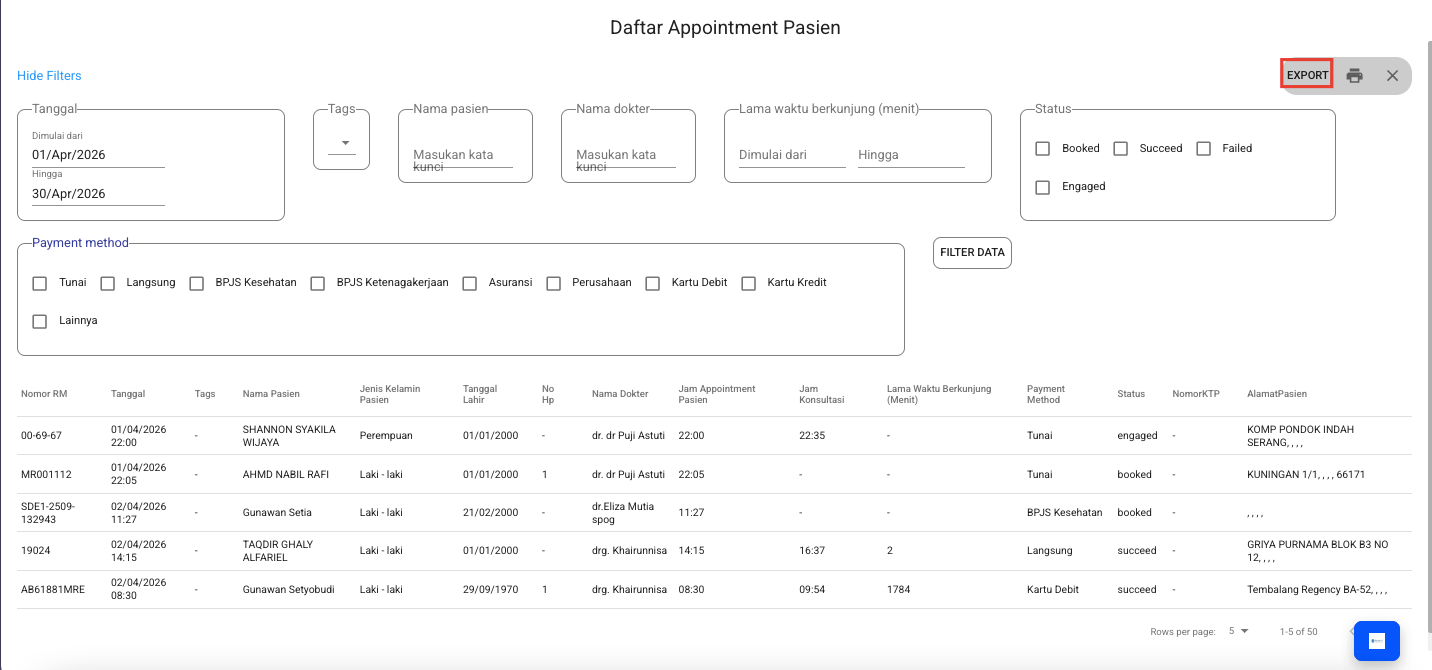Open the start date field 01/Apr/2026

click(98, 155)
